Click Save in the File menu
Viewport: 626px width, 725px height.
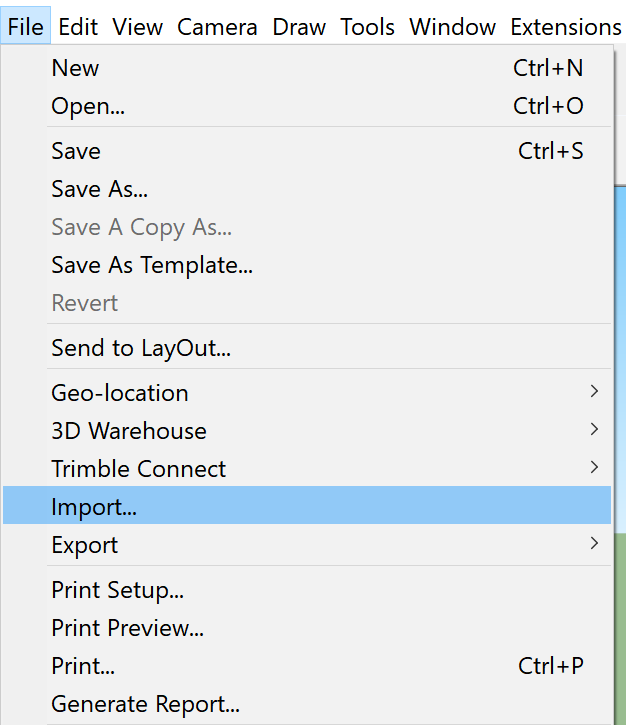[307, 151]
